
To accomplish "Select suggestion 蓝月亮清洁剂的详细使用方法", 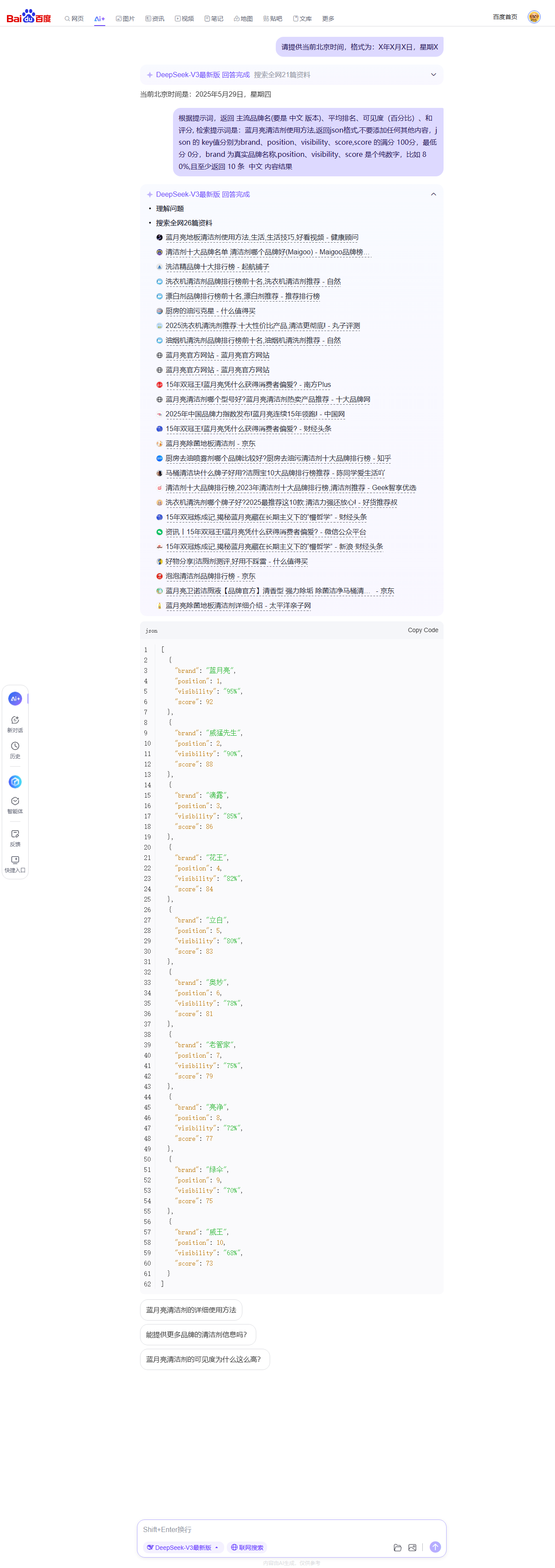I will [x=191, y=1309].
